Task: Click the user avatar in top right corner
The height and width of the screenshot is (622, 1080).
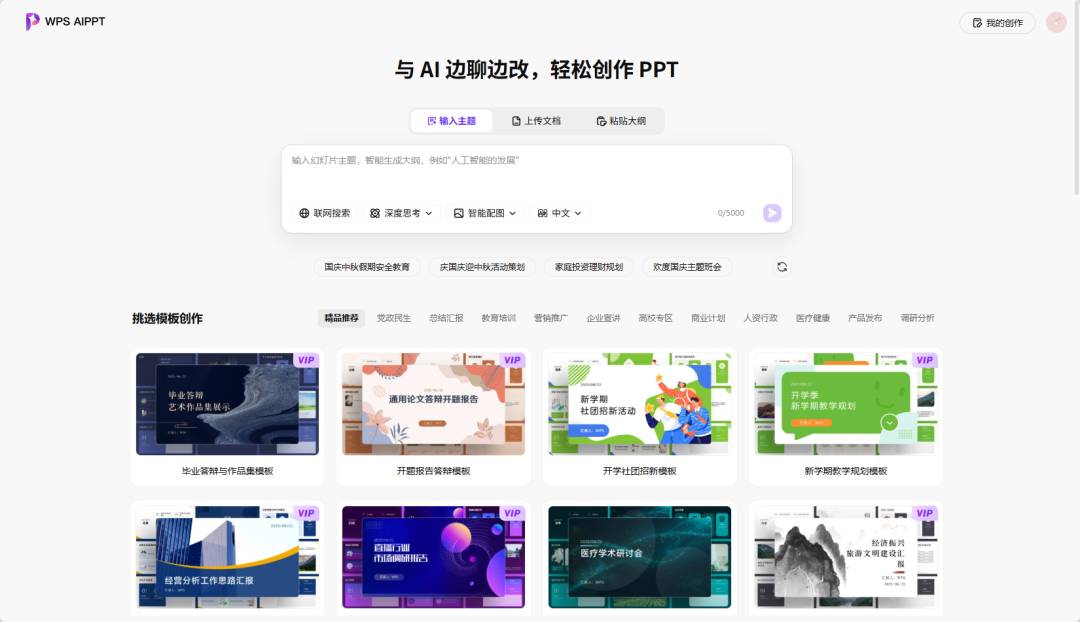Action: [x=1056, y=21]
